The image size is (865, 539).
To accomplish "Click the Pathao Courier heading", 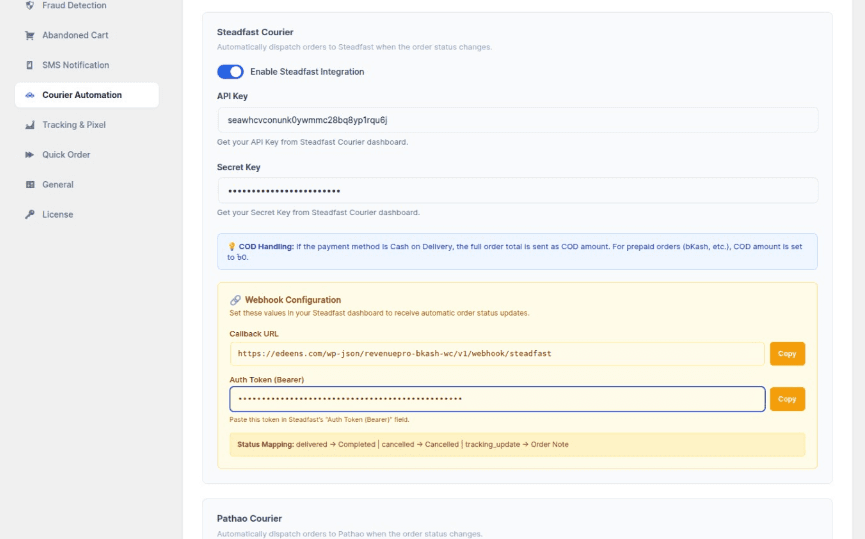I will [x=249, y=519].
